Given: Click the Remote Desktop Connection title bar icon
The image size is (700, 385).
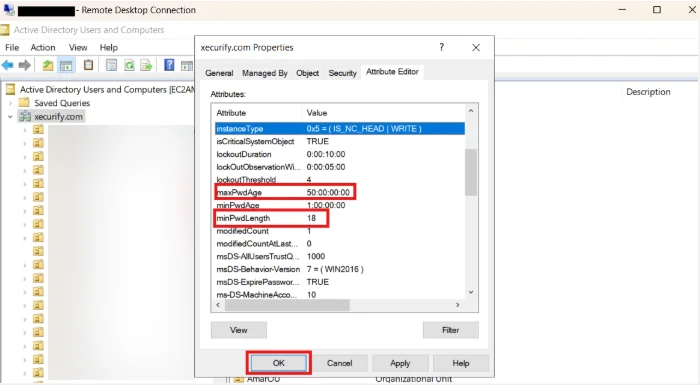Looking at the screenshot, I should click(8, 10).
